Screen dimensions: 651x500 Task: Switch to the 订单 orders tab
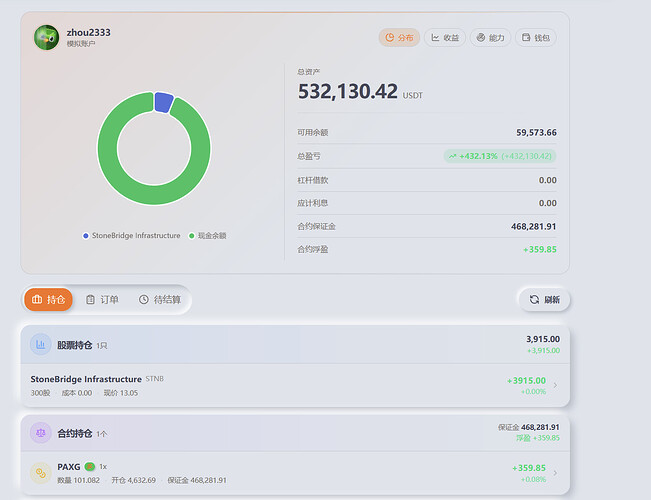click(102, 299)
